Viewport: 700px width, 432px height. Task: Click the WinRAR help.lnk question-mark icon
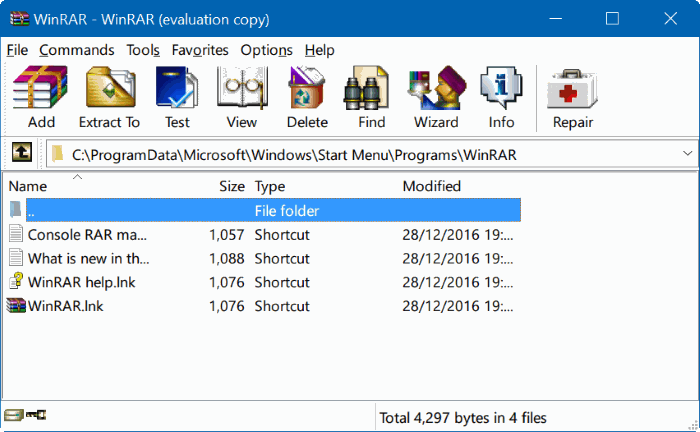tap(16, 281)
